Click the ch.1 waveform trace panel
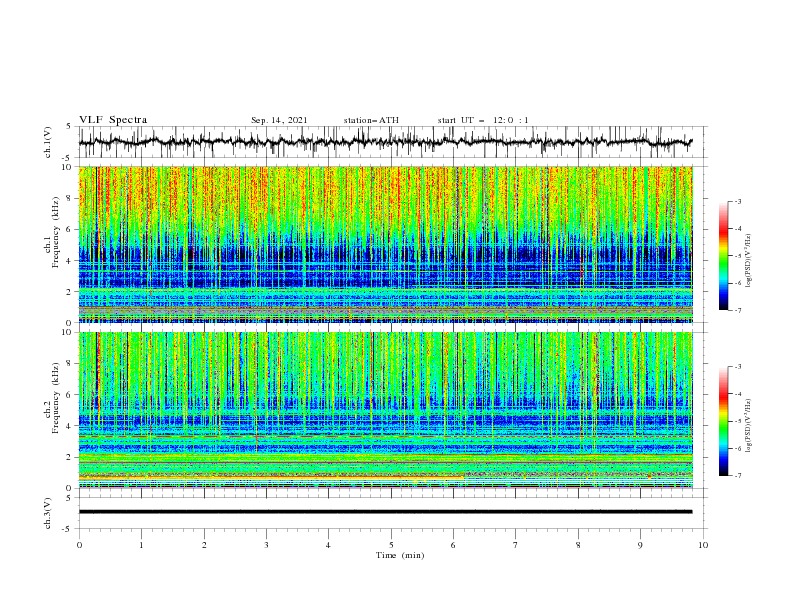The height and width of the screenshot is (612, 792). 393,142
